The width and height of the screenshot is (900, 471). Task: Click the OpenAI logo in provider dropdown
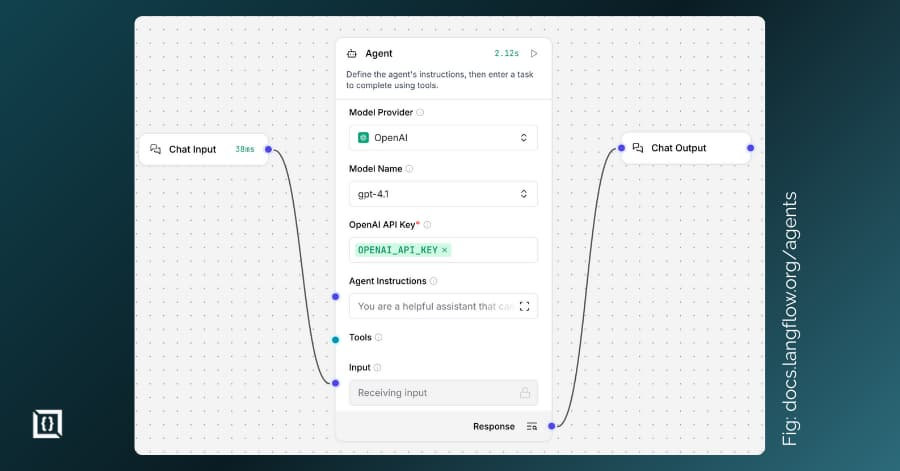click(x=363, y=138)
